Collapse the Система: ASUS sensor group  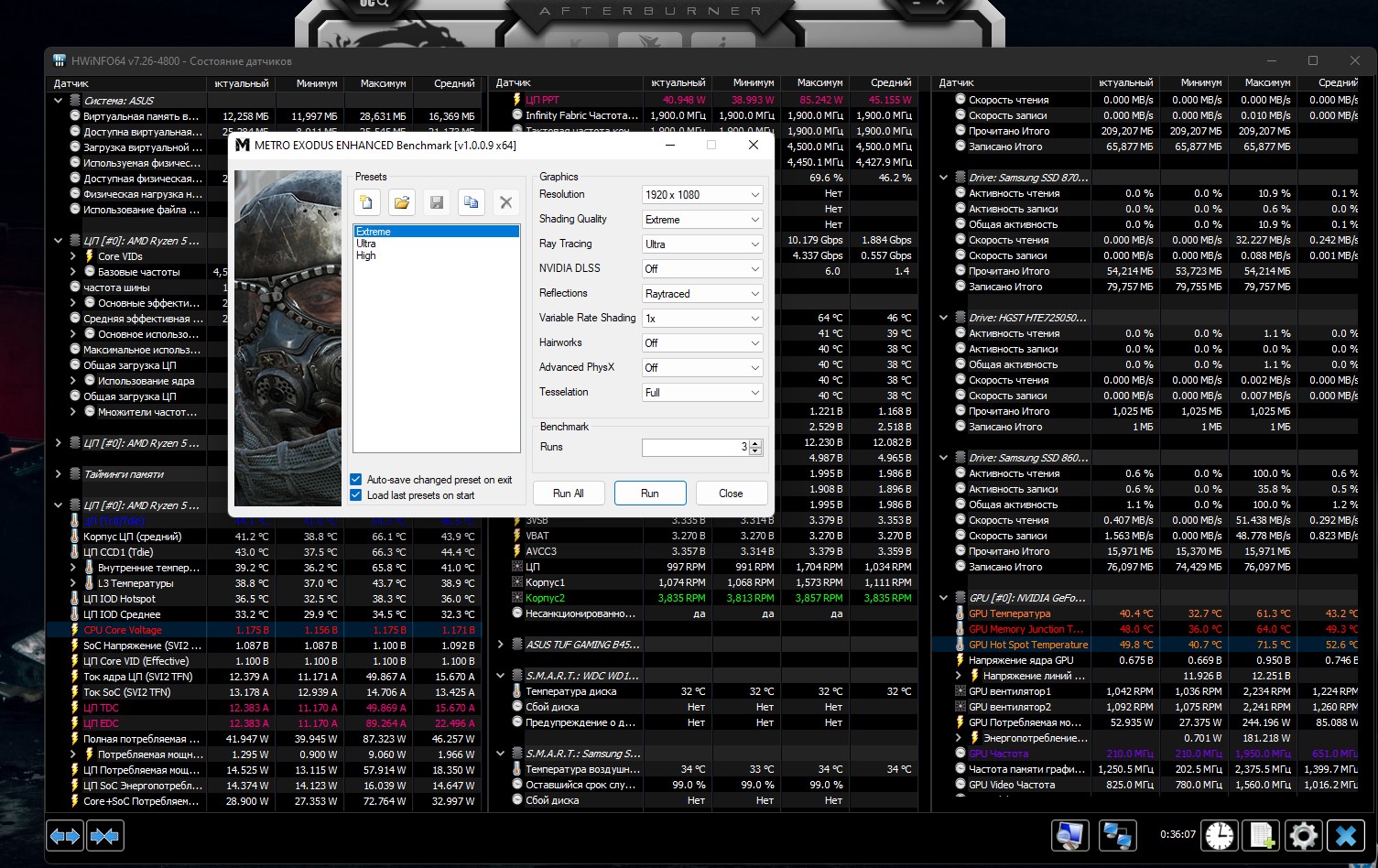click(59, 101)
